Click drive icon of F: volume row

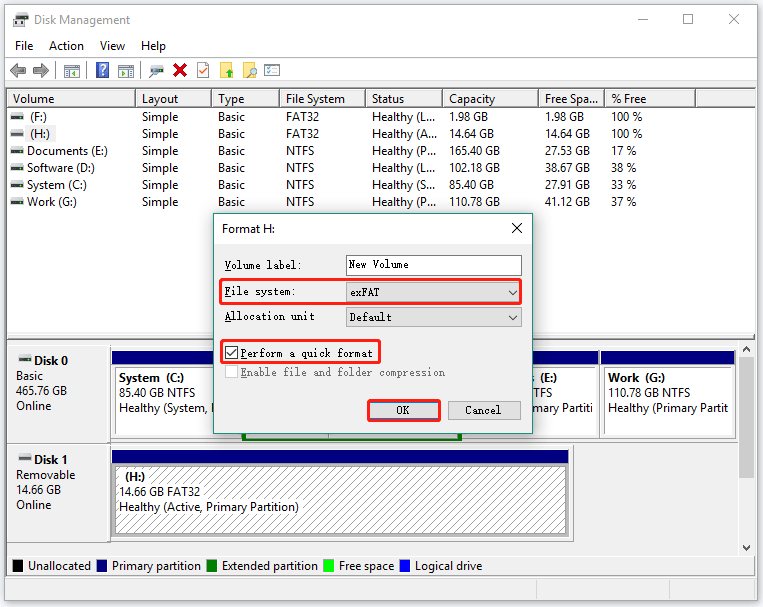[x=17, y=117]
